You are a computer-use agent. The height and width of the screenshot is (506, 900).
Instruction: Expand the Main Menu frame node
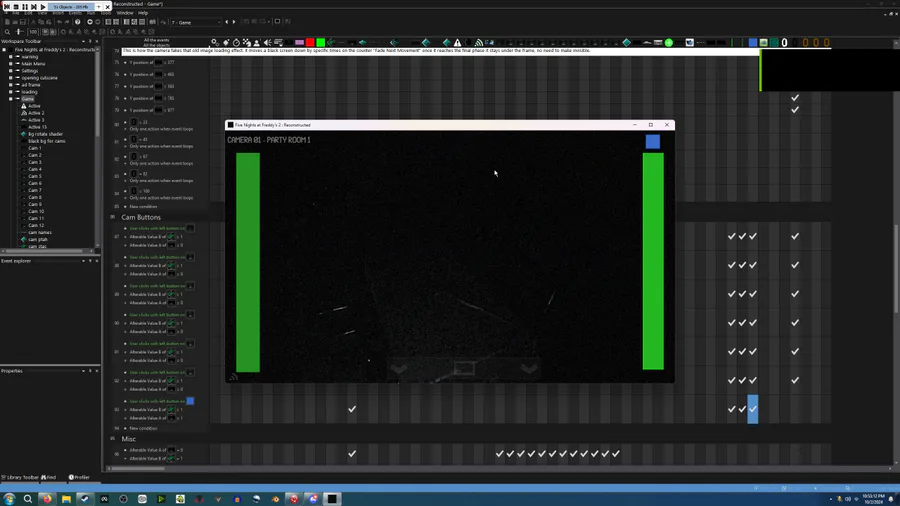(x=11, y=64)
